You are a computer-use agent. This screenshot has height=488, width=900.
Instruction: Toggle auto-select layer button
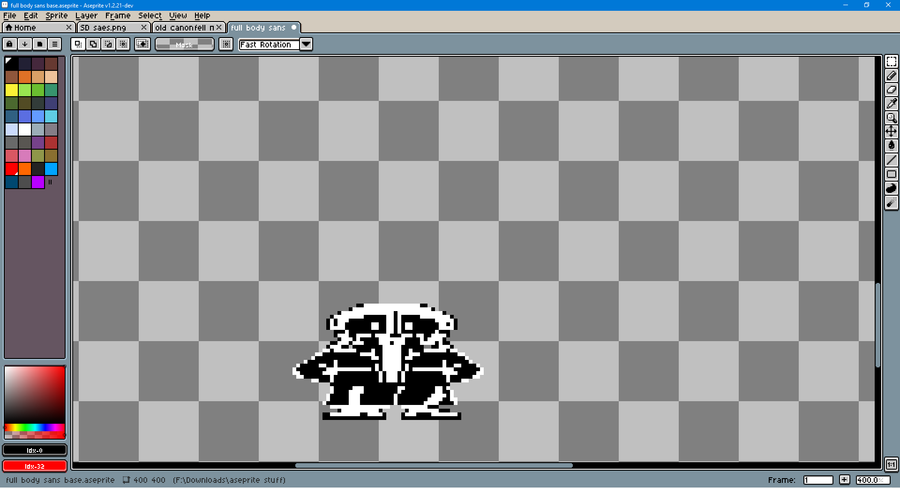click(142, 44)
